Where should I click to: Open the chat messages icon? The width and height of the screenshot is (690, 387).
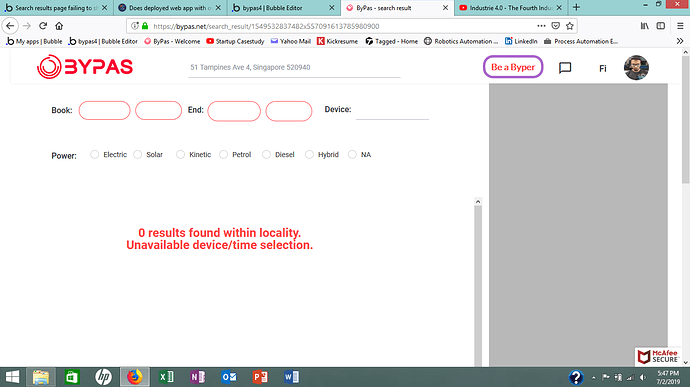coord(565,68)
